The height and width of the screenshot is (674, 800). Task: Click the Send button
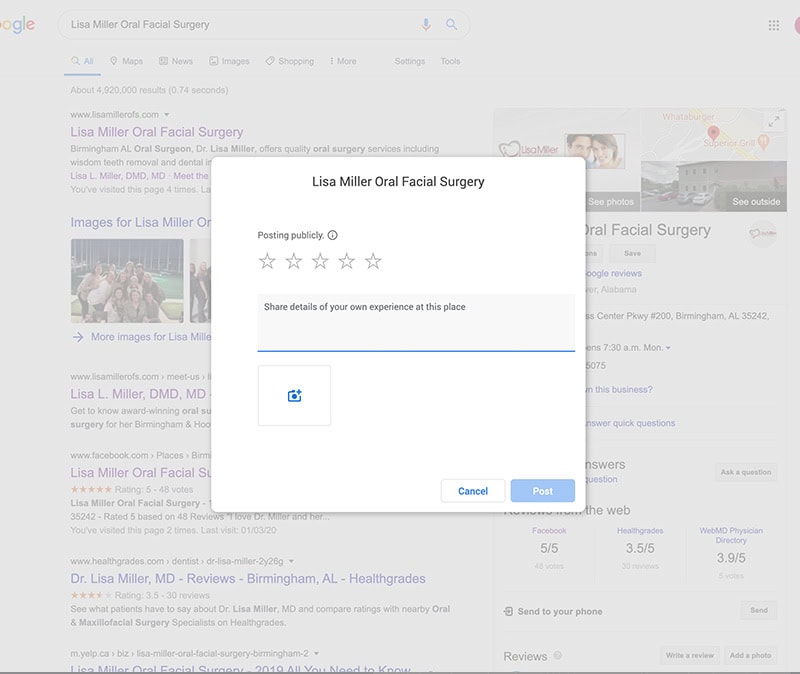point(759,610)
